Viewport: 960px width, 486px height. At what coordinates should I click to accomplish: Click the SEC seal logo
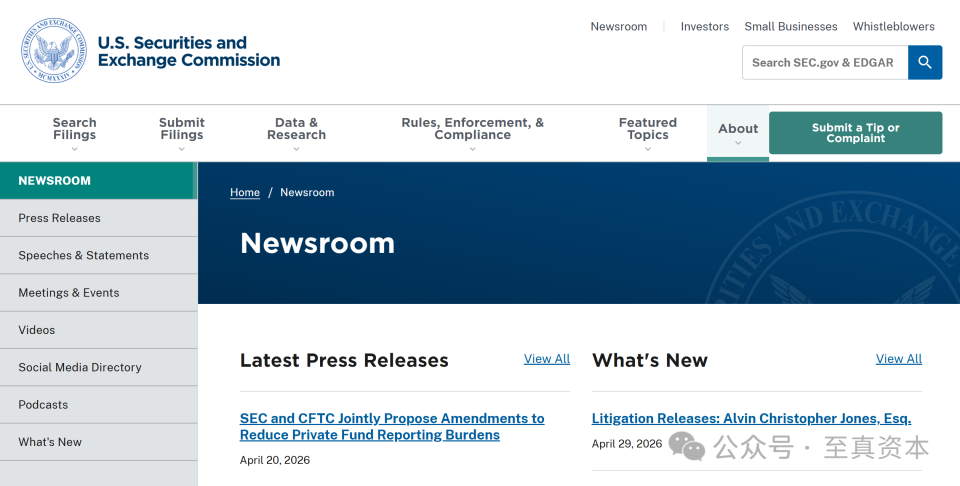(x=54, y=51)
